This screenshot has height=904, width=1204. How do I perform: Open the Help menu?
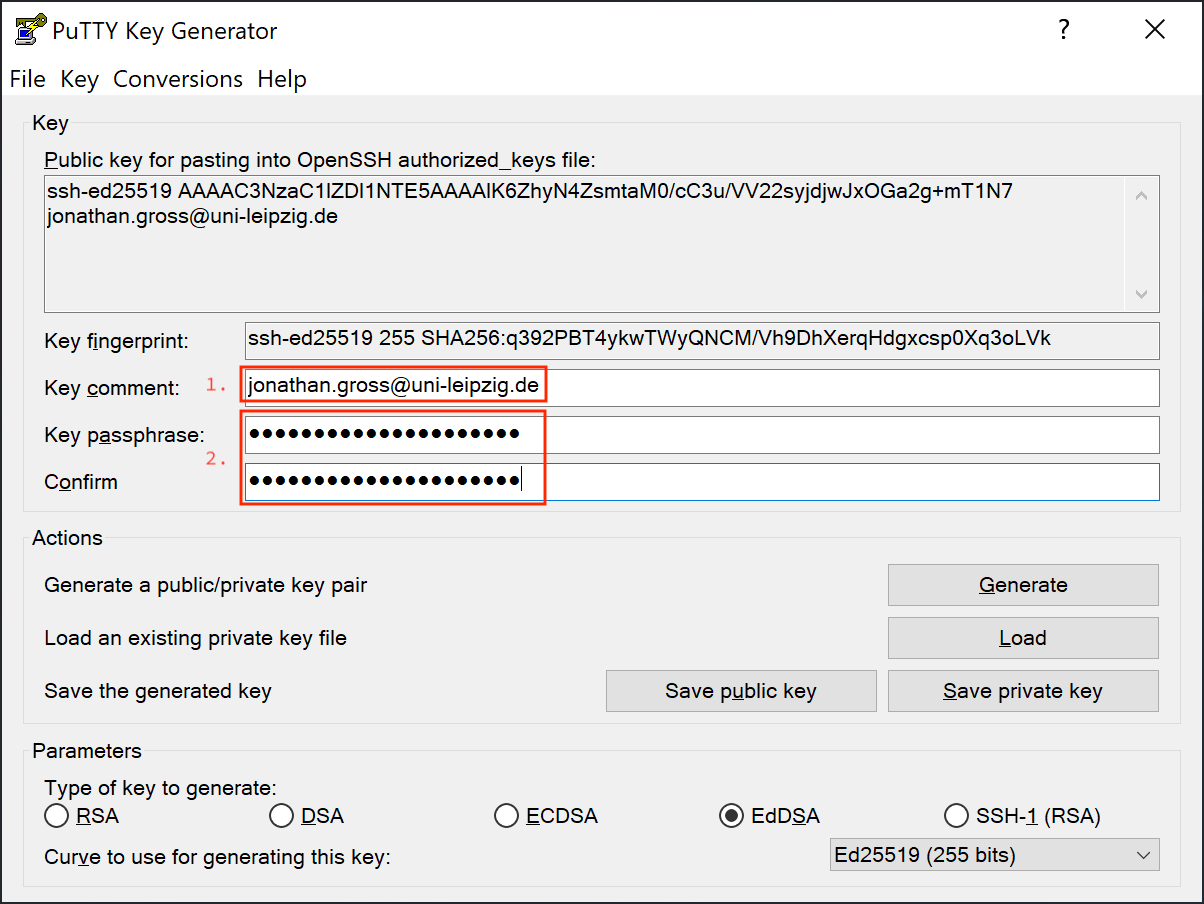coord(282,79)
